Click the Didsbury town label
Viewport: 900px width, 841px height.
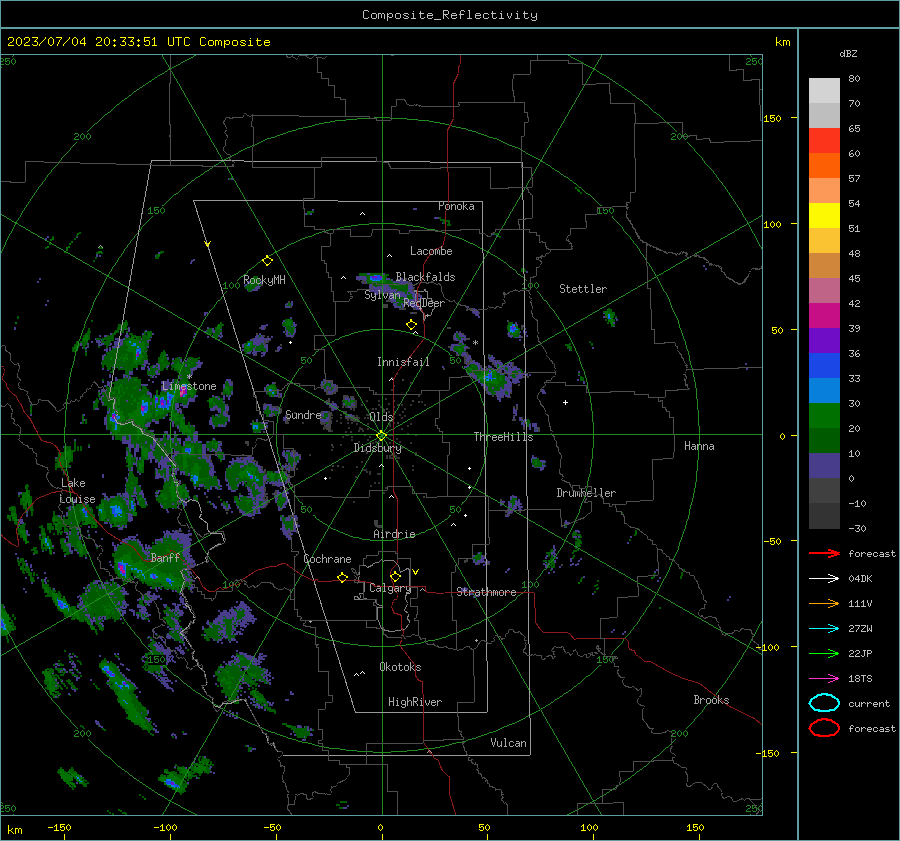pos(377,448)
